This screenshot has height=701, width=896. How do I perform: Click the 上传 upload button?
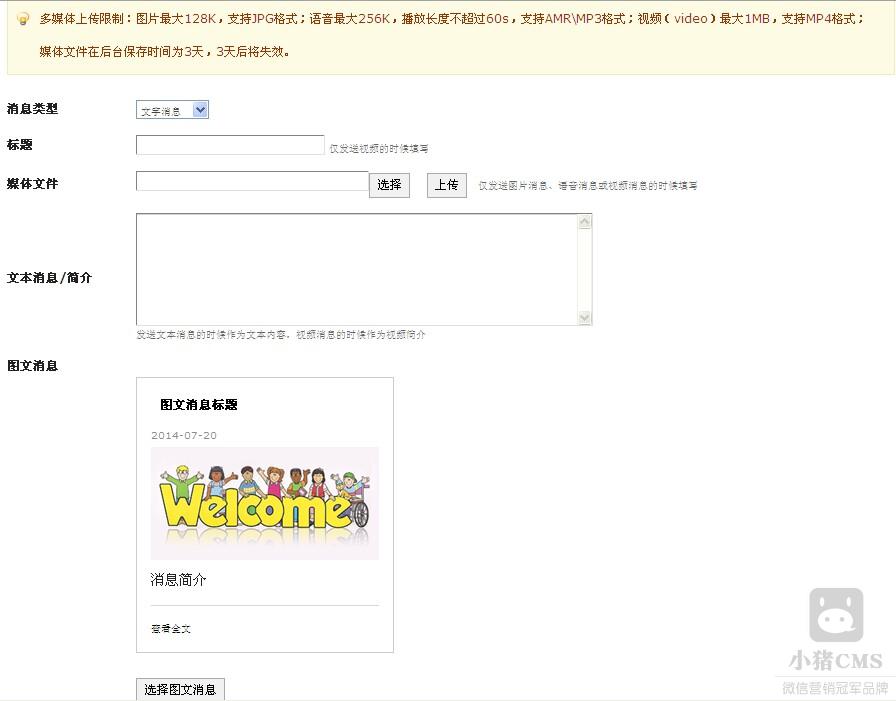click(x=446, y=185)
